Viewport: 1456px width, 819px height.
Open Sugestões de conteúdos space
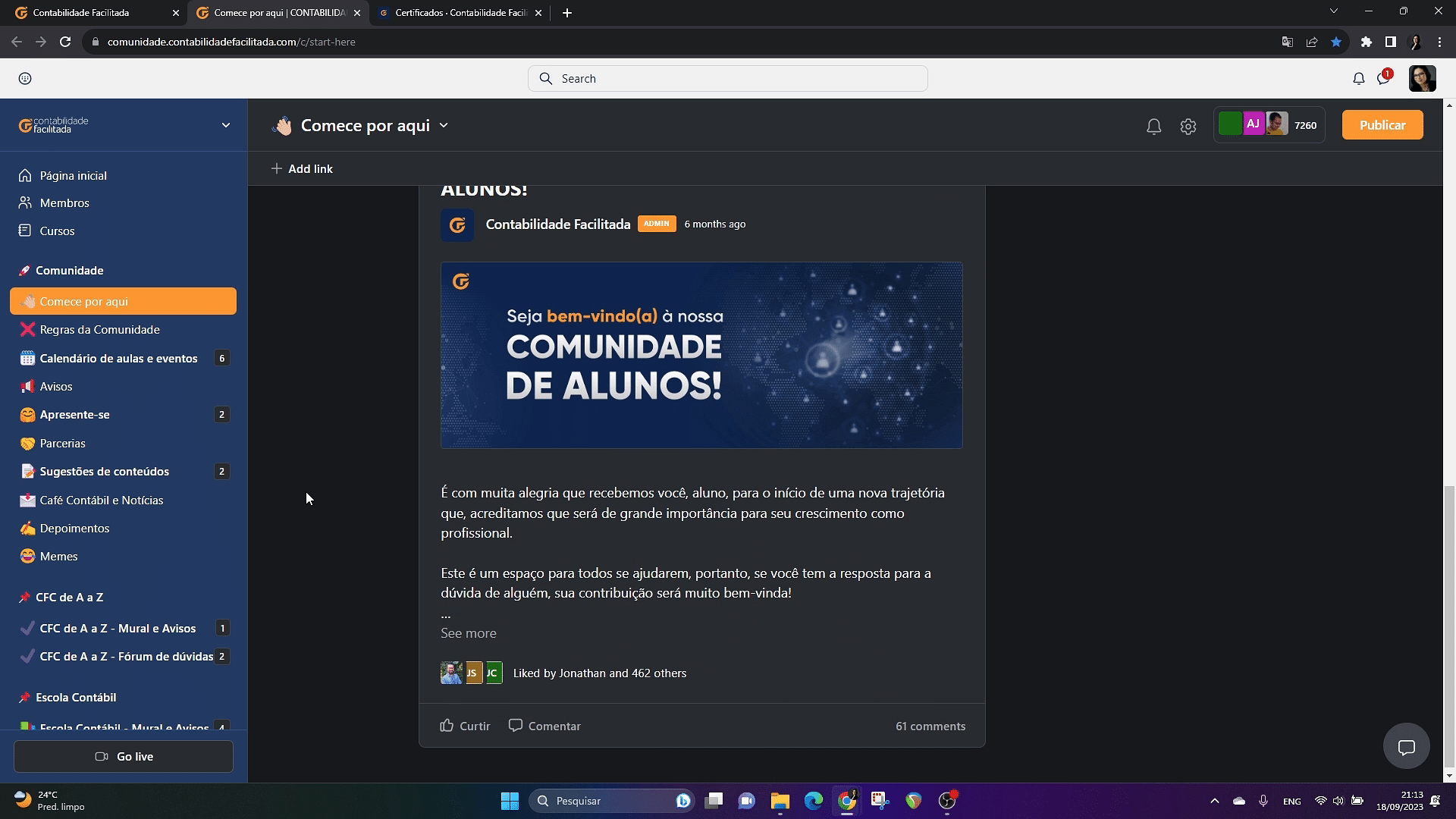[x=123, y=471]
